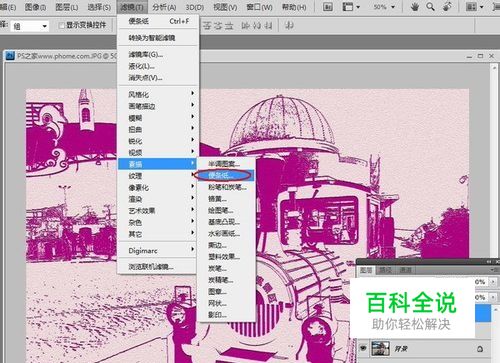Open the 图像(I) menu
500x363 pixels.
[x=35, y=7]
